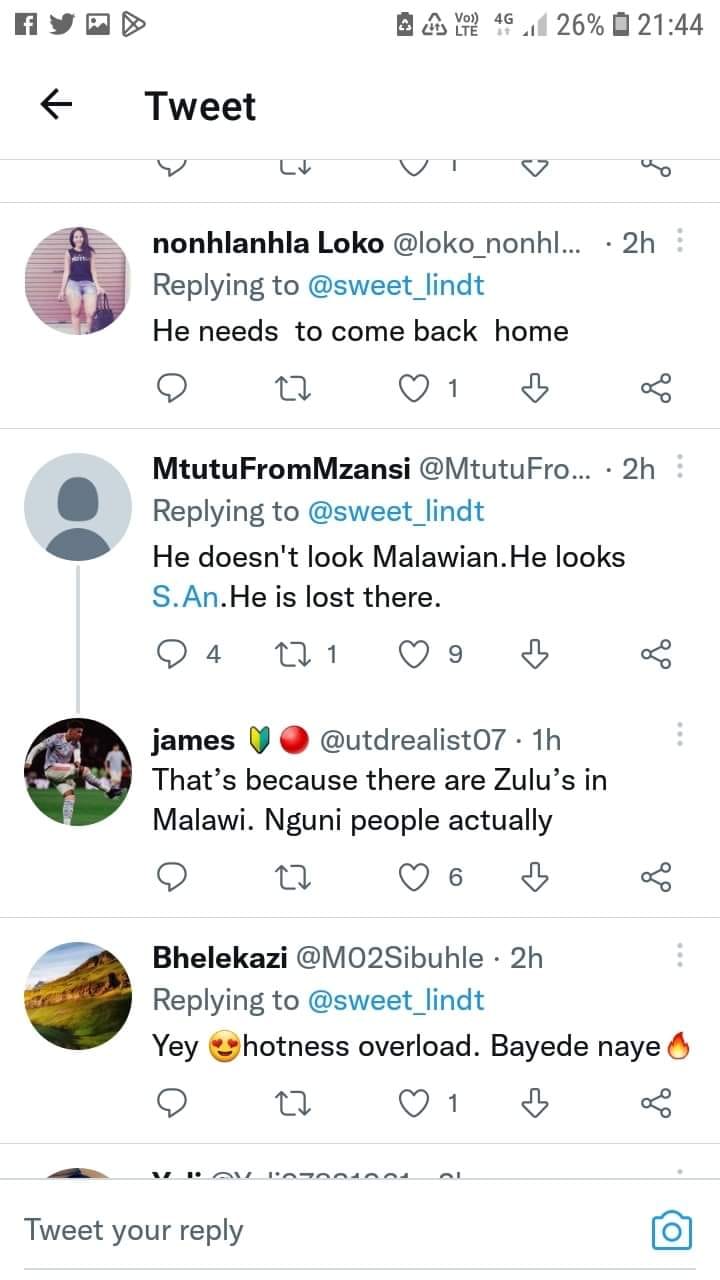Open replies on MtutuFromMzansi's tweet
The image size is (720, 1280).
(173, 654)
